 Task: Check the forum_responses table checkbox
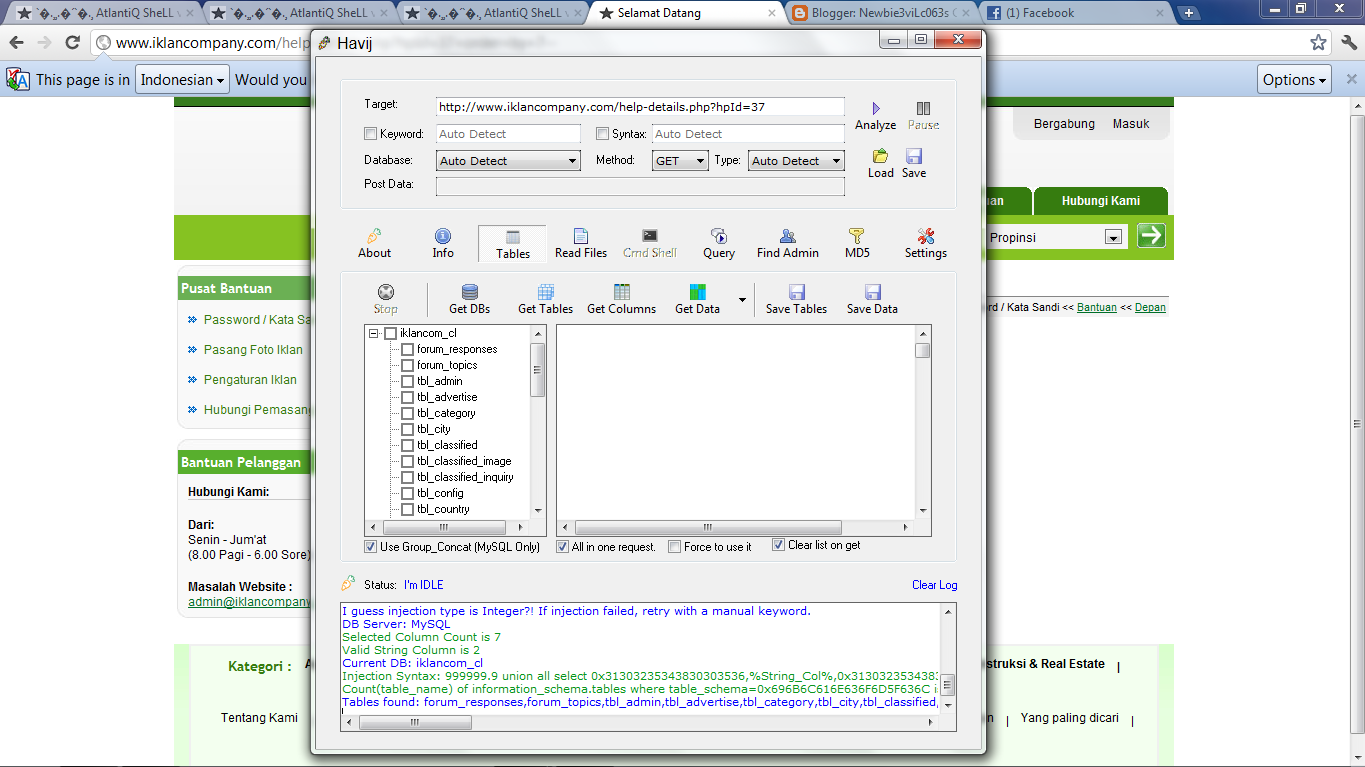407,349
